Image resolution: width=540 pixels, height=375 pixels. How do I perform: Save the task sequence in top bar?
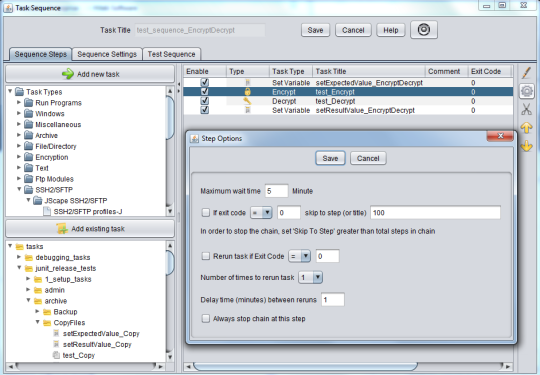click(315, 30)
